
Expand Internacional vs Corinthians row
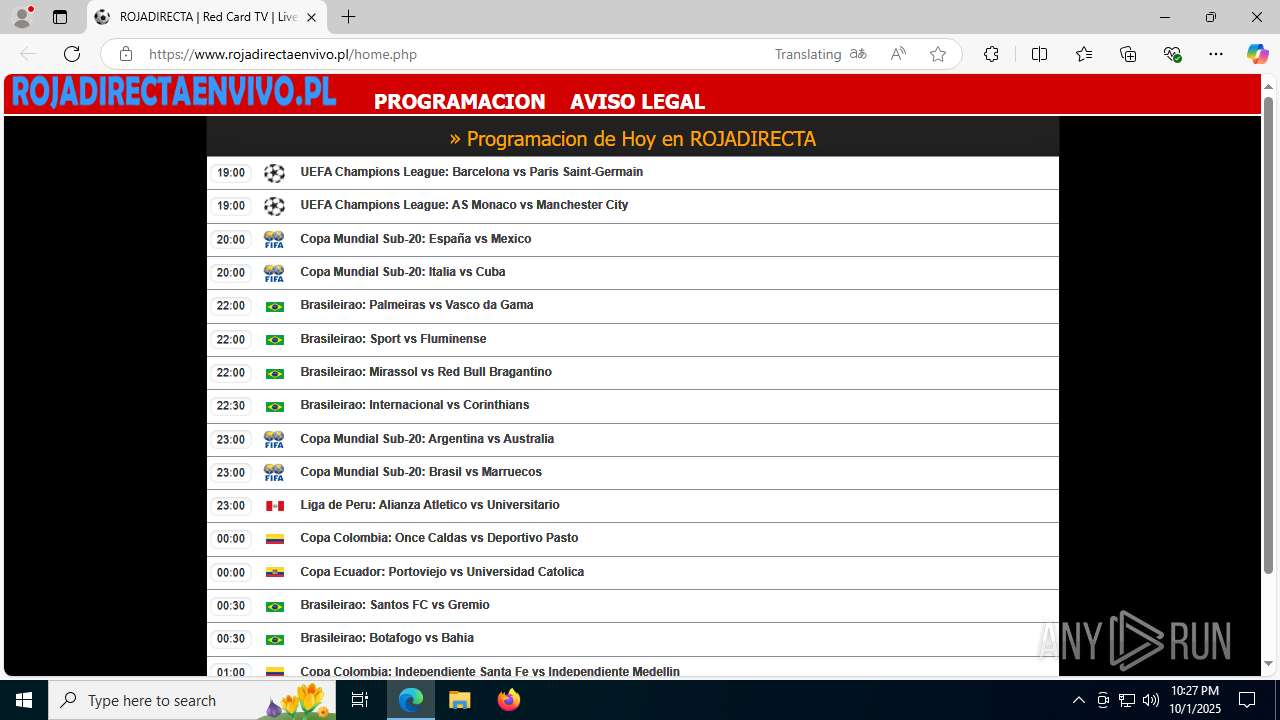tap(632, 406)
